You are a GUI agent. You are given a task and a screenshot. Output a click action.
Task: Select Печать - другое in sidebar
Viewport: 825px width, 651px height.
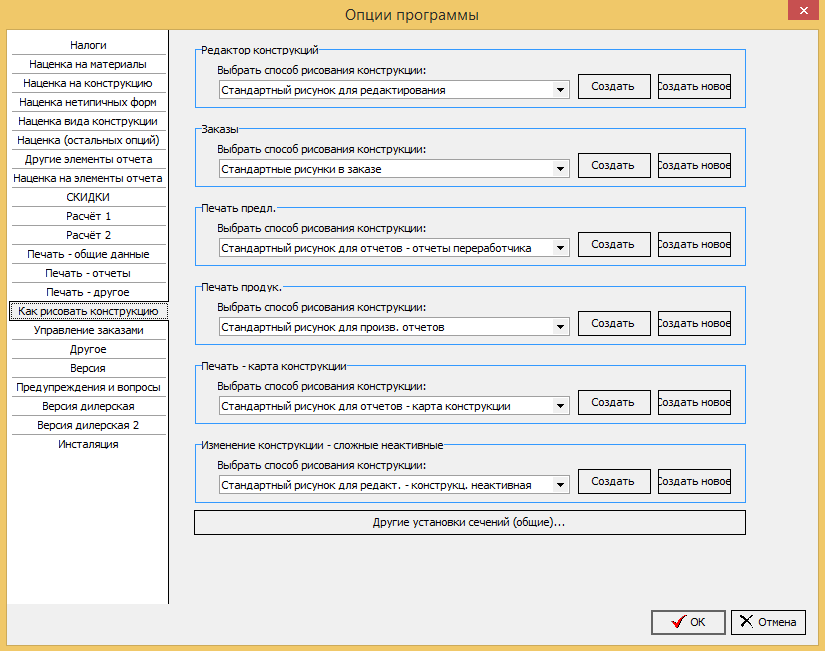88,292
